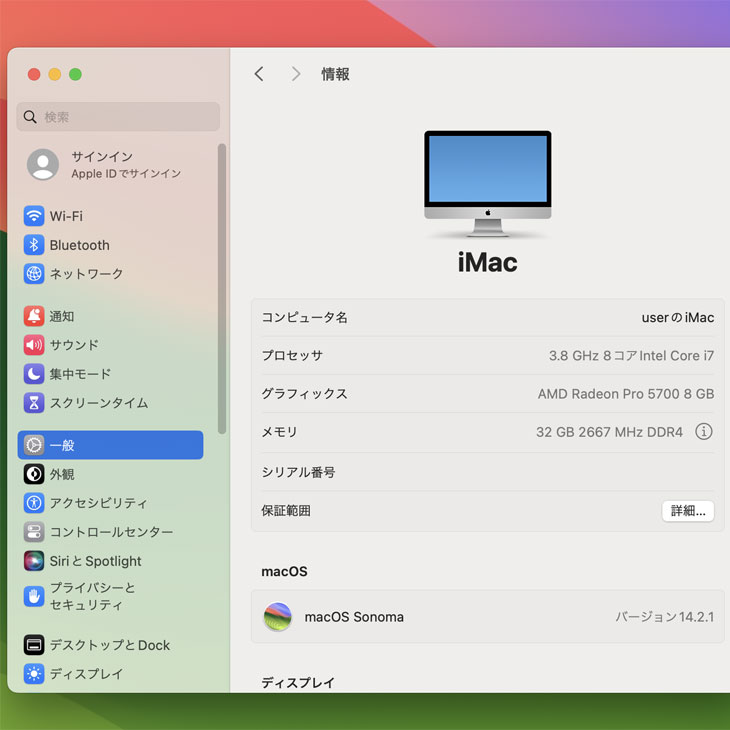Click the search magnifier icon
This screenshot has height=730, width=730.
pyautogui.click(x=30, y=117)
